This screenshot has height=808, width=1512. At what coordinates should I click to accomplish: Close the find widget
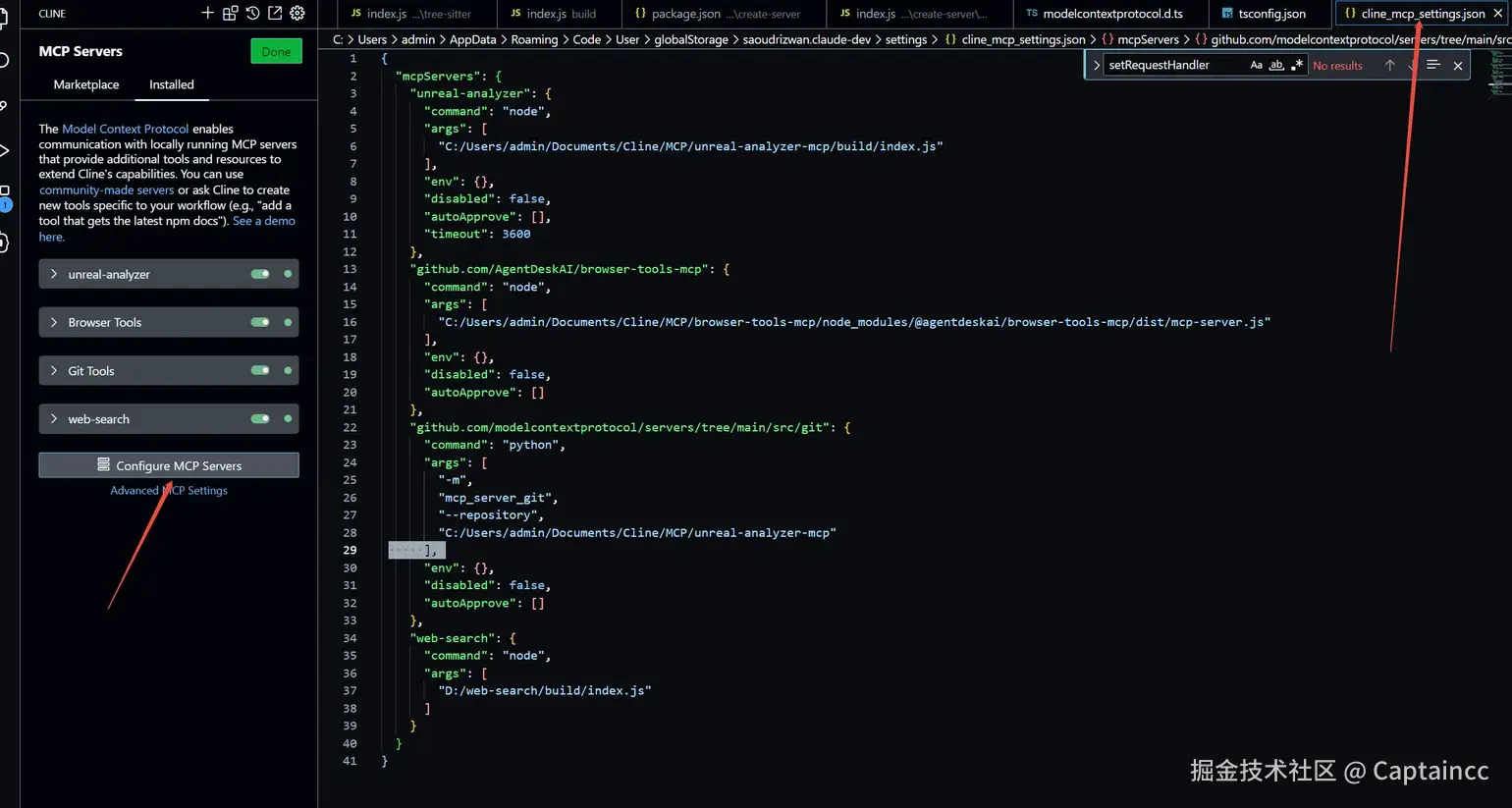pos(1458,66)
